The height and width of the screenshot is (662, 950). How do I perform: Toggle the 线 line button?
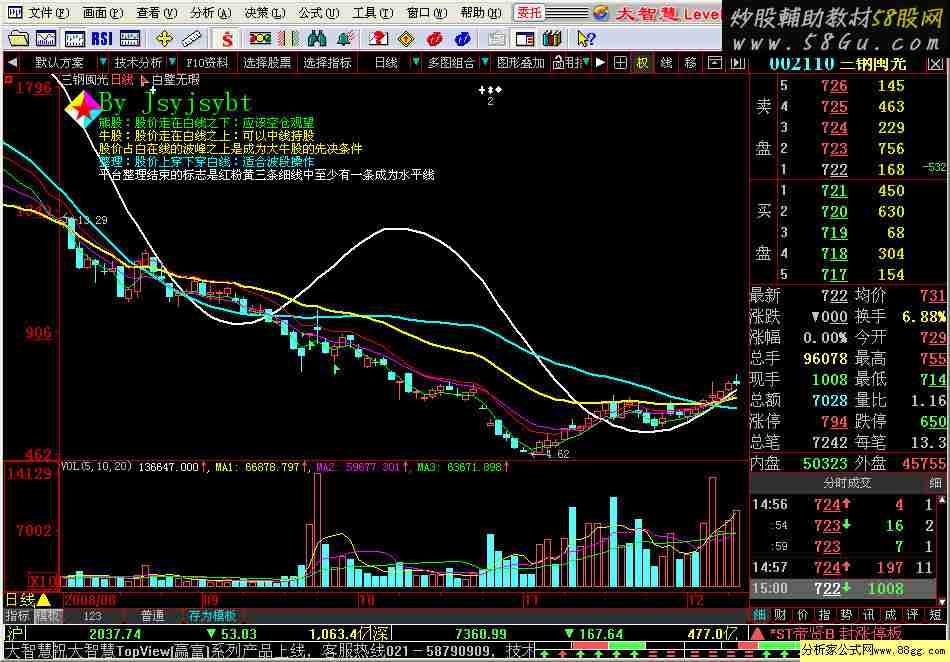point(666,62)
